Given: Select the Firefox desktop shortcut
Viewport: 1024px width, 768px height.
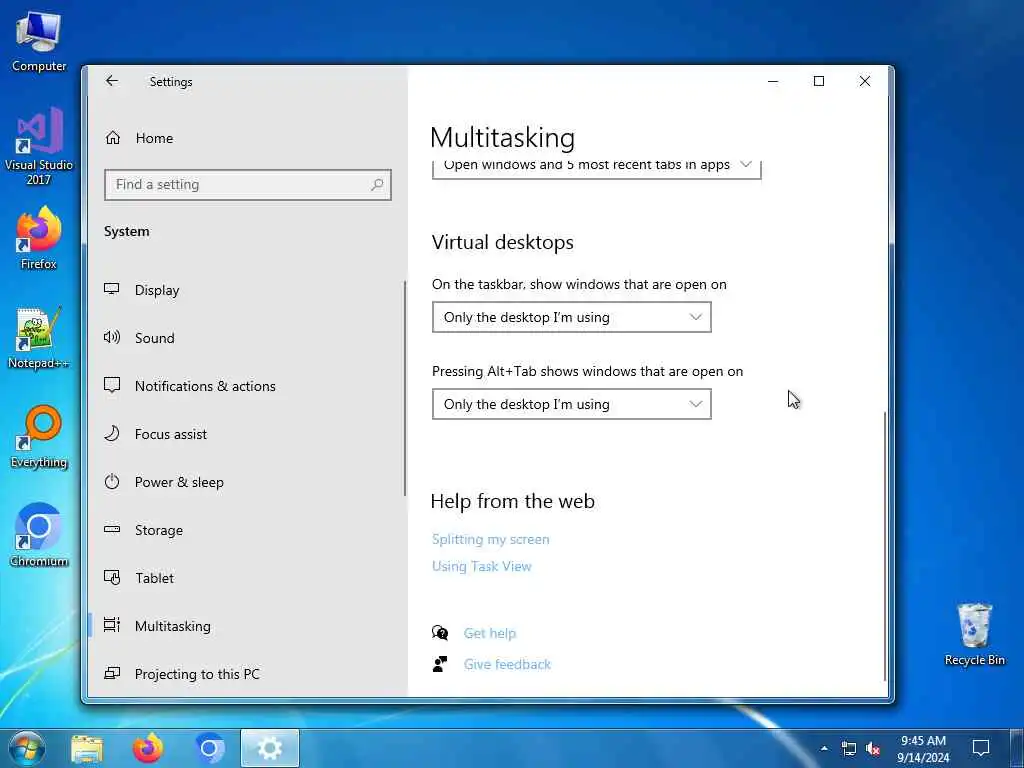Looking at the screenshot, I should (39, 238).
